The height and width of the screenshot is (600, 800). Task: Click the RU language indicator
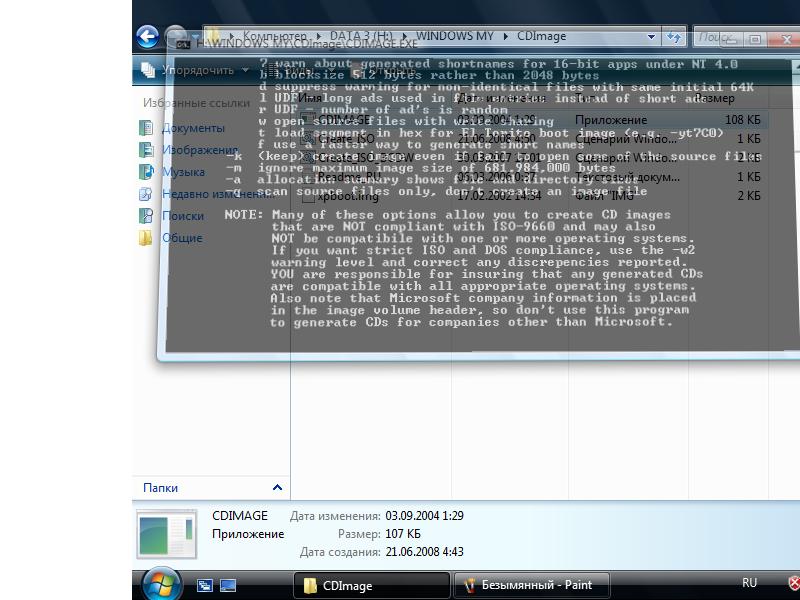[749, 583]
